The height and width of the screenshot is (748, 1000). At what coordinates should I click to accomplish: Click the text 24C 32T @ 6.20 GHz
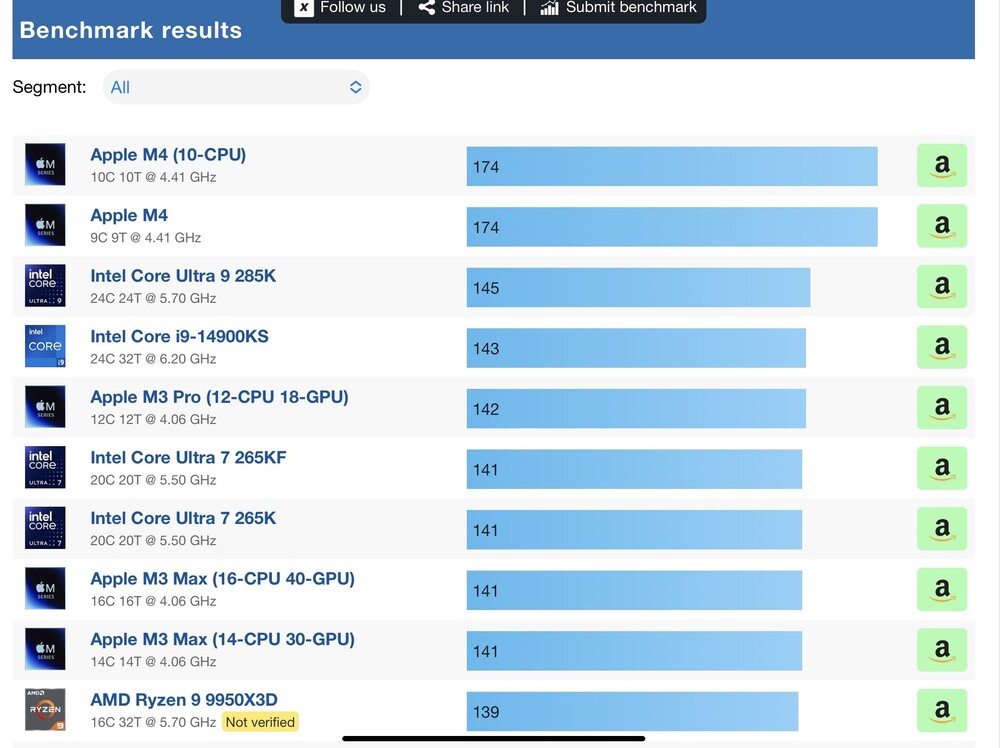coord(153,359)
